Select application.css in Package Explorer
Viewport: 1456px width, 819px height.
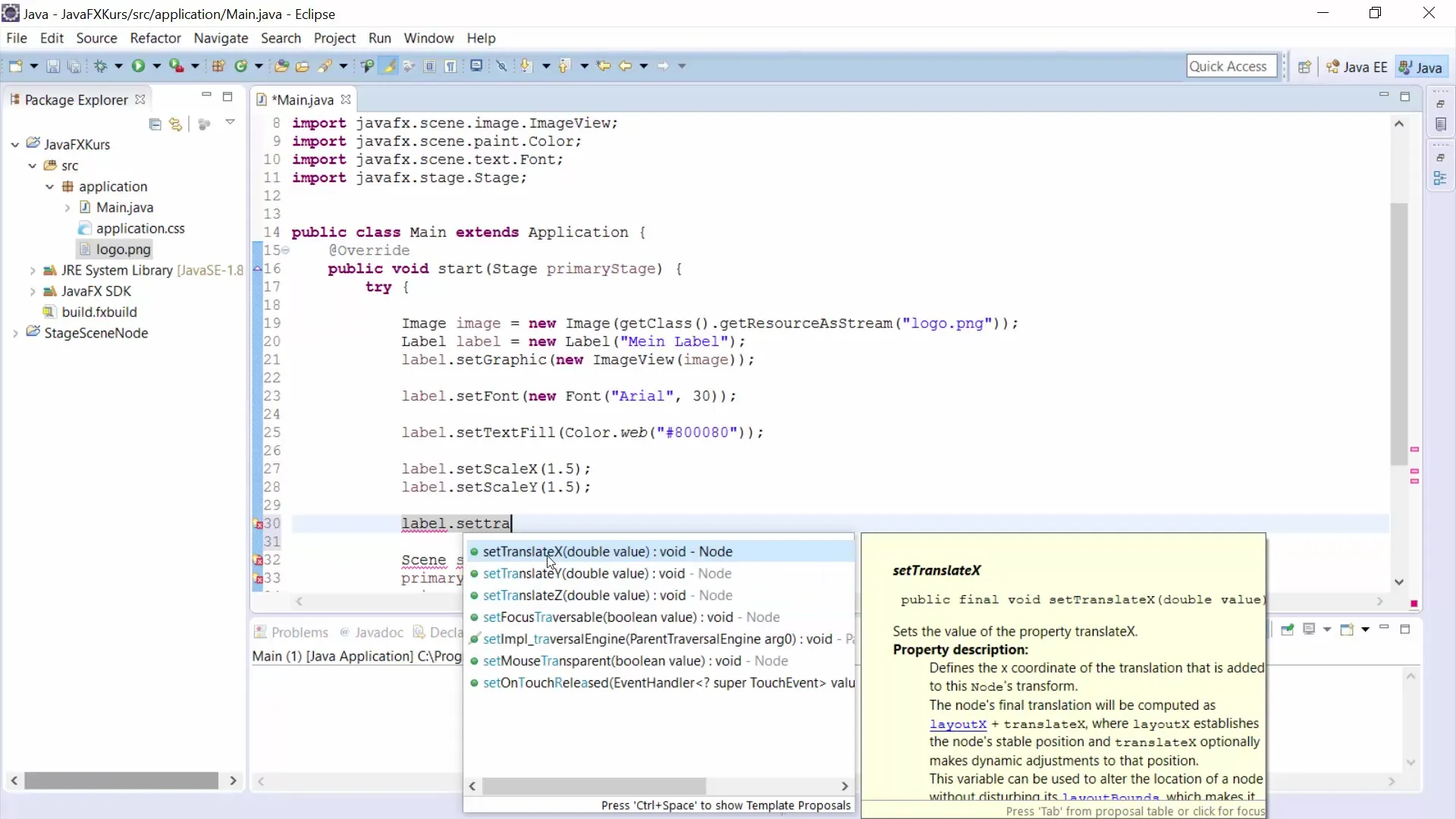pos(131,228)
